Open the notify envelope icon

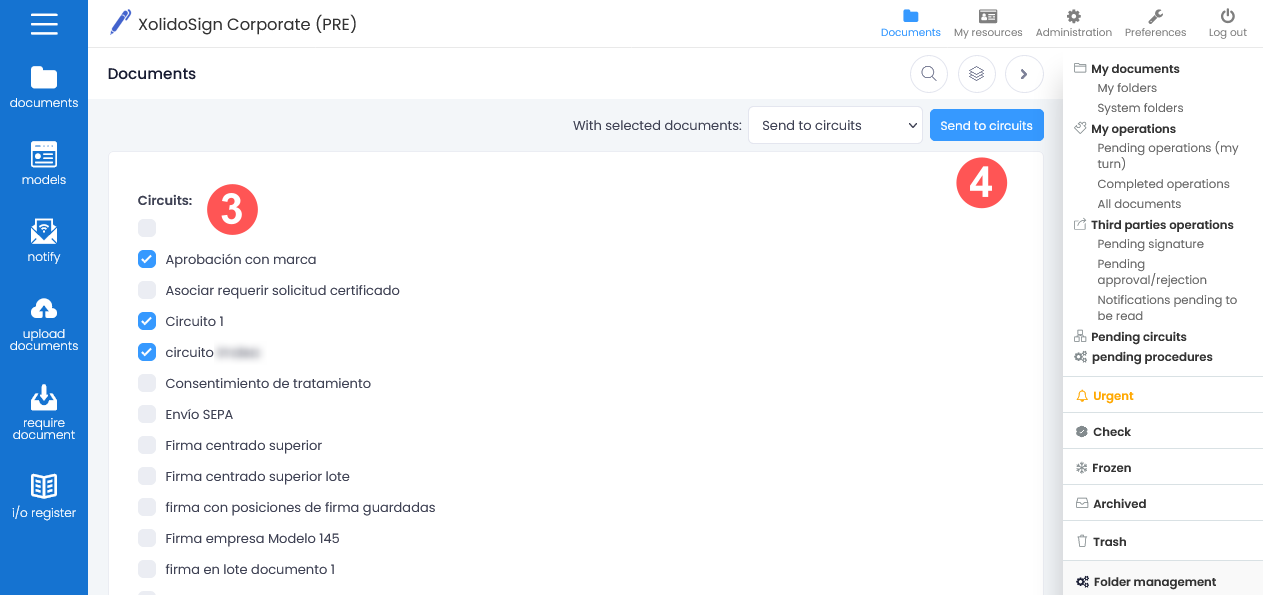tap(44, 232)
